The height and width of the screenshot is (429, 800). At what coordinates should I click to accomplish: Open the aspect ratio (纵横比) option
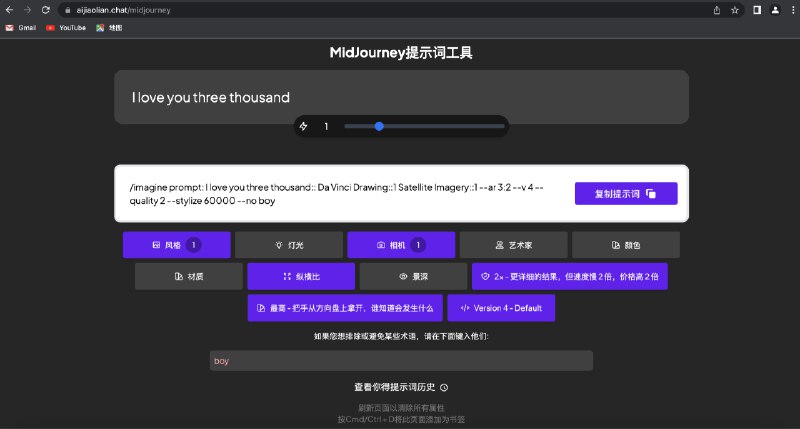point(301,276)
